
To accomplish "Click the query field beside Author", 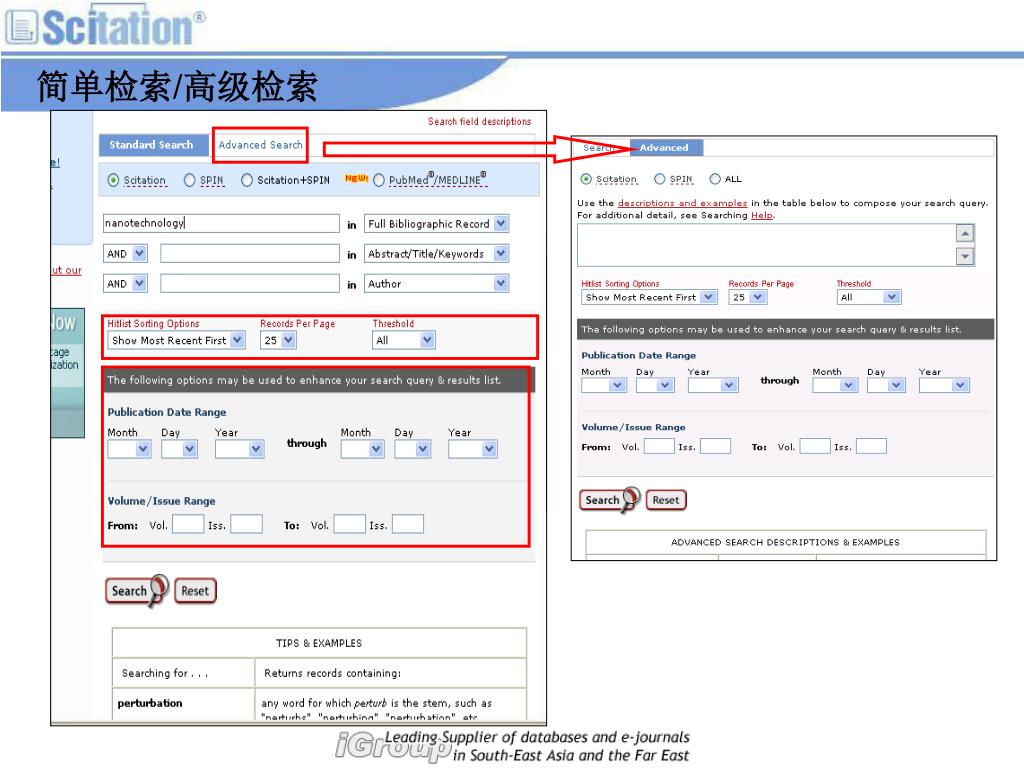I will pos(250,283).
